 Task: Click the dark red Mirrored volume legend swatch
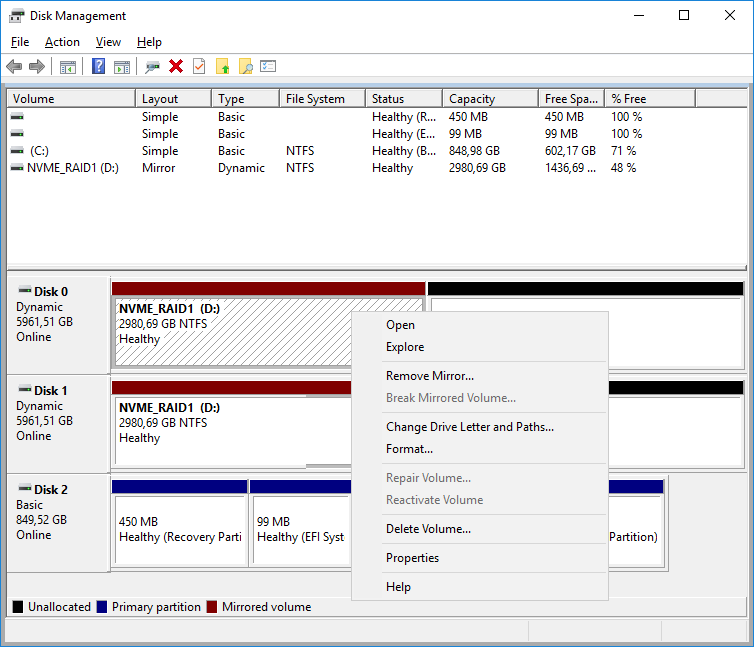point(212,607)
